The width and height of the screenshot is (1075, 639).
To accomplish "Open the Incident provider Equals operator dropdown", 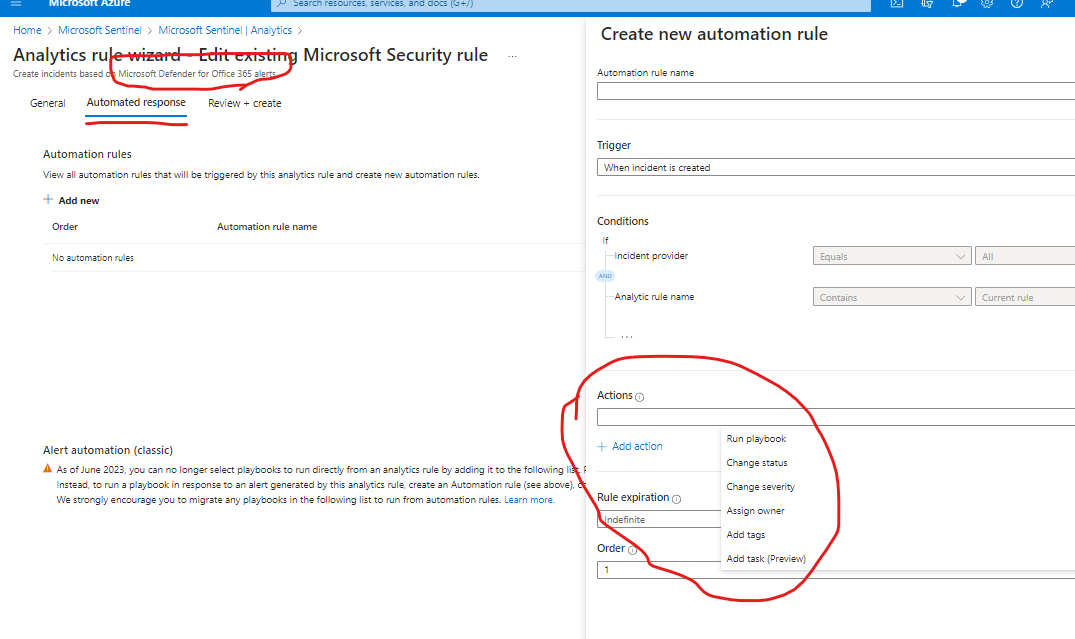I will click(x=892, y=256).
